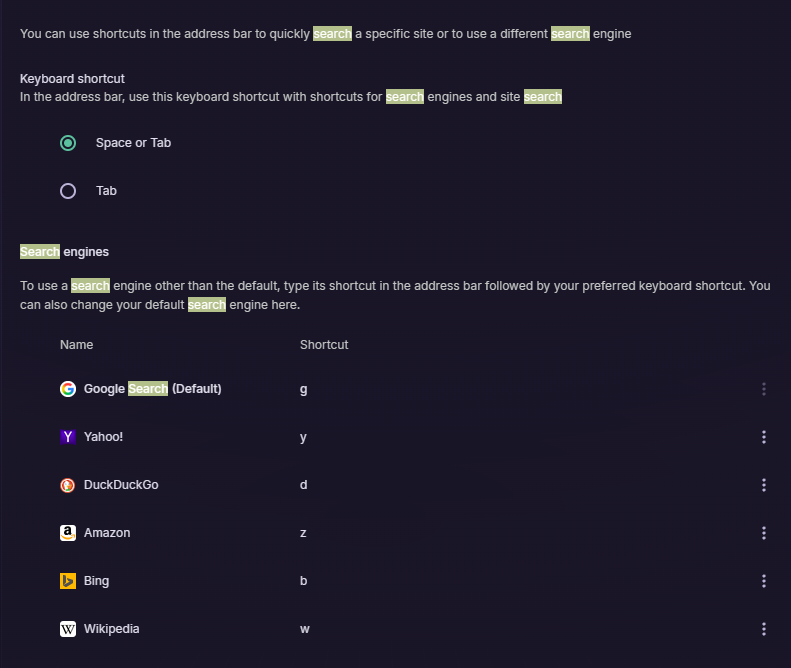Open more actions menu for DuckDuckGo
Screen dimensions: 791x668
coord(764,485)
